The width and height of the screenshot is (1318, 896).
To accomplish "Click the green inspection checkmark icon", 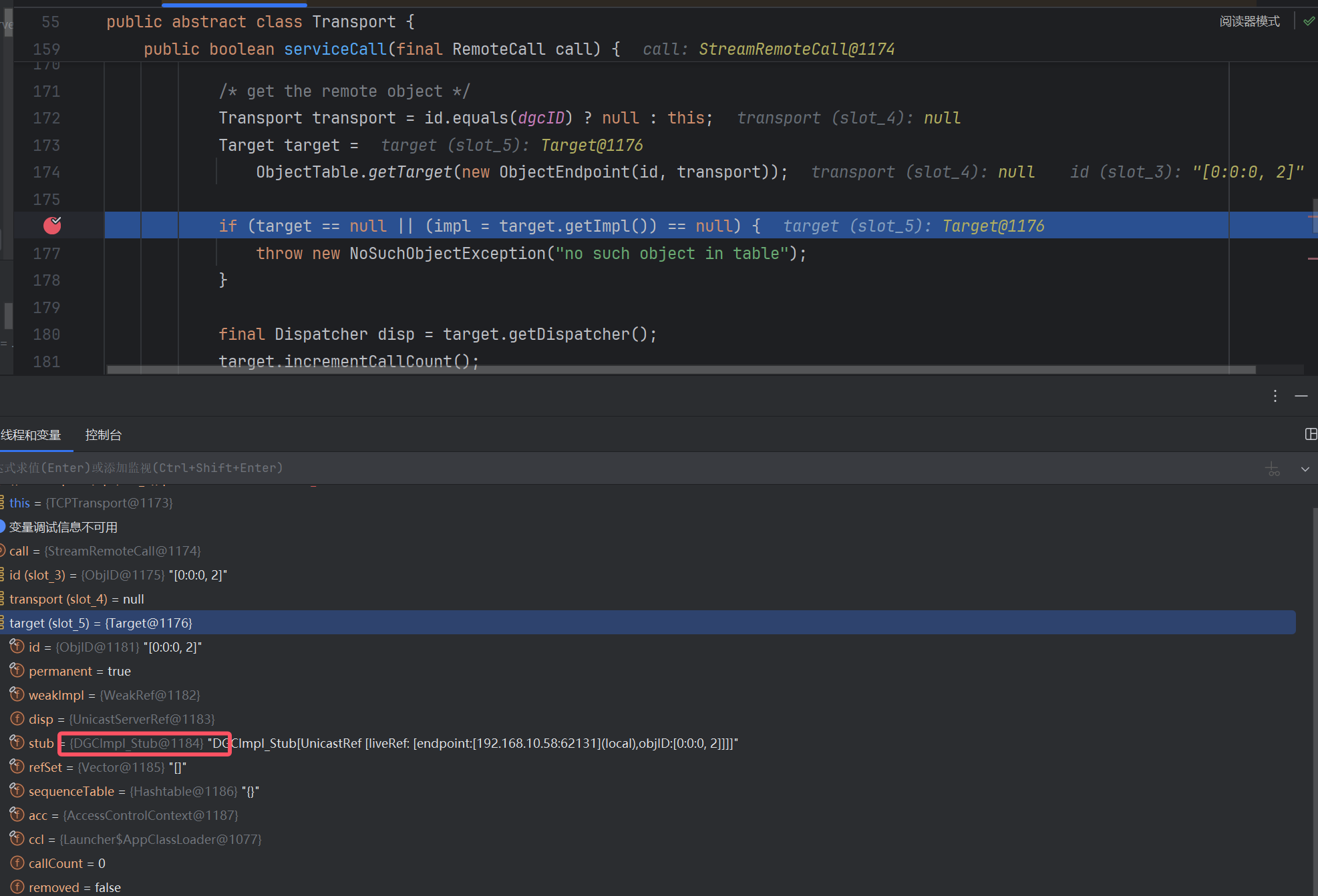I will click(1308, 21).
